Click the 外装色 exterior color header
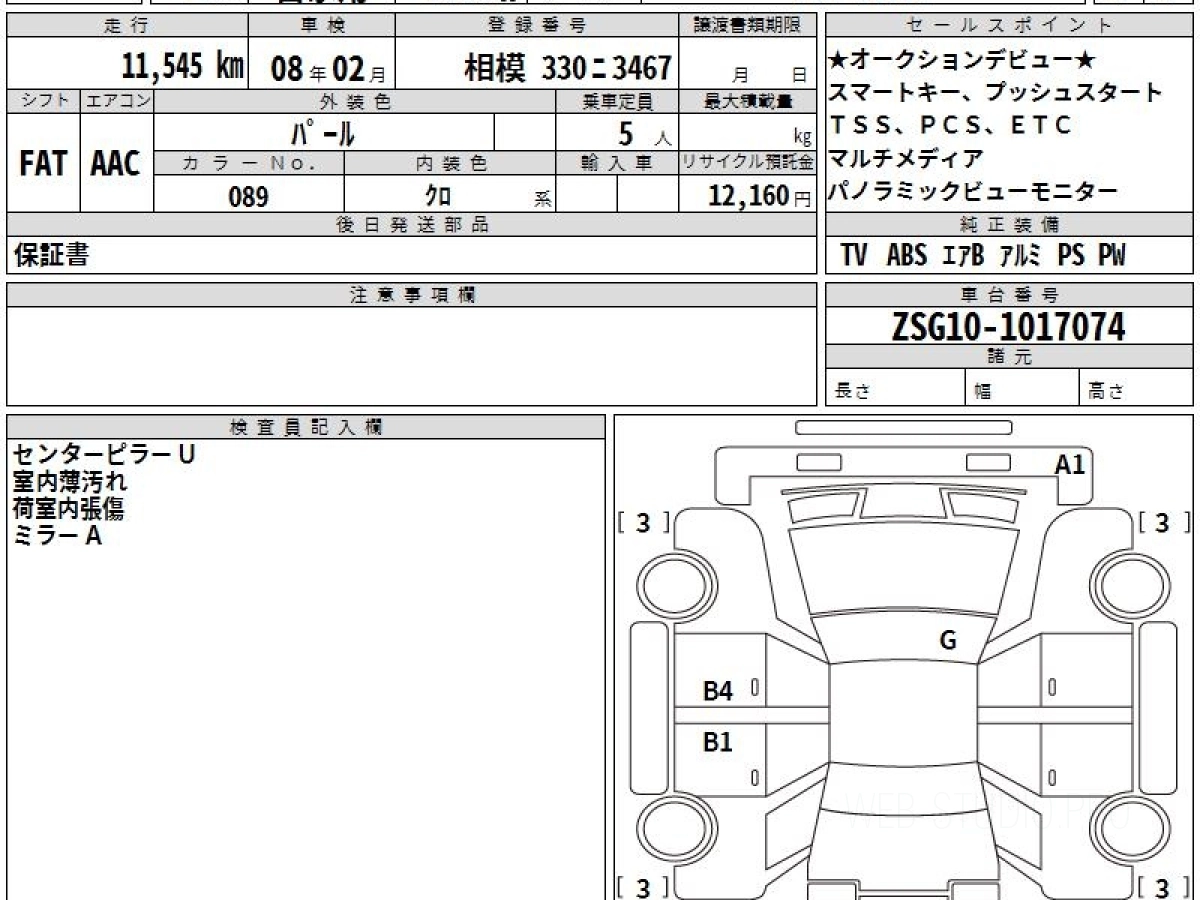 (355, 101)
